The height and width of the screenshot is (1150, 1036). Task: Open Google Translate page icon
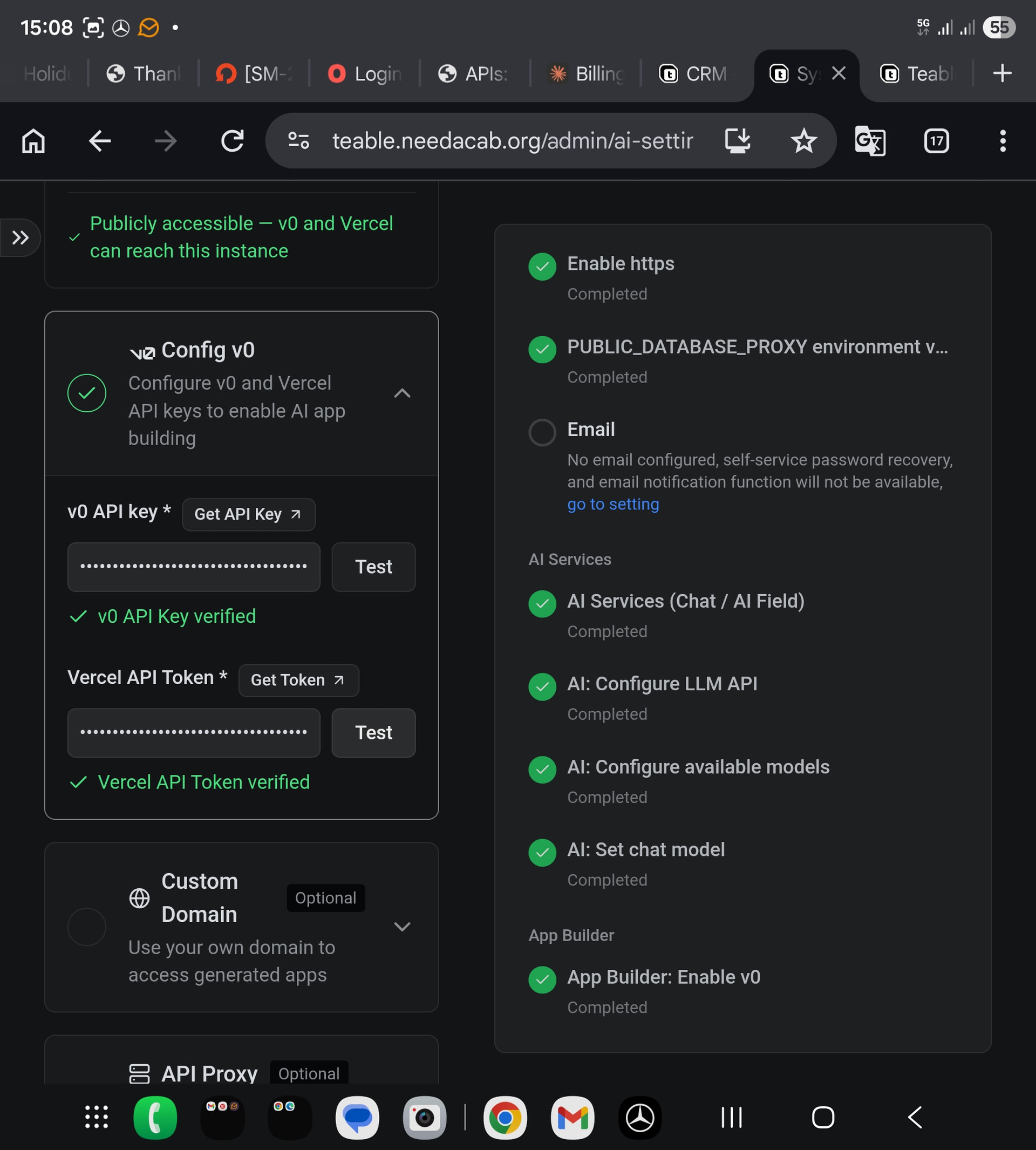[x=870, y=141]
